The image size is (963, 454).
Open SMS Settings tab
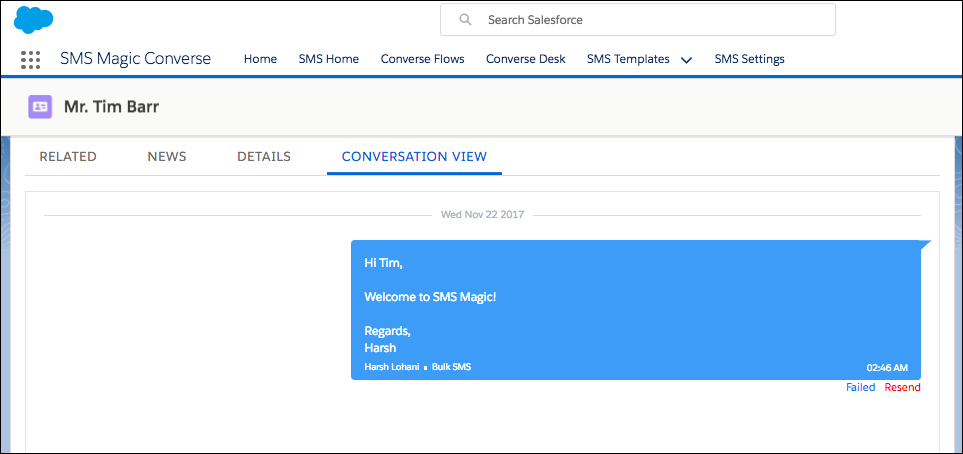[x=749, y=59]
